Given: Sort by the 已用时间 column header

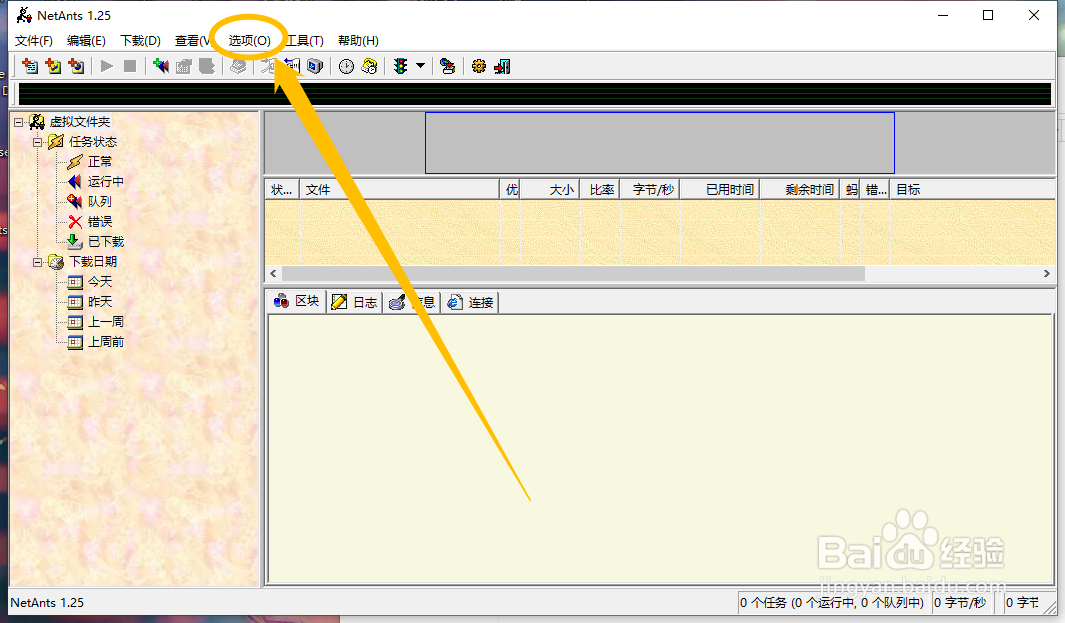Looking at the screenshot, I should (x=720, y=190).
